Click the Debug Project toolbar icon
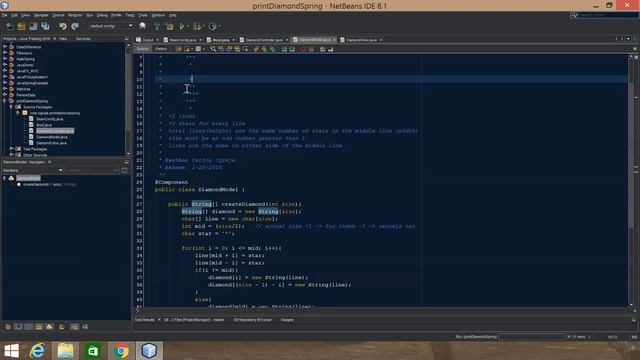The height and width of the screenshot is (360, 640). click(x=197, y=27)
